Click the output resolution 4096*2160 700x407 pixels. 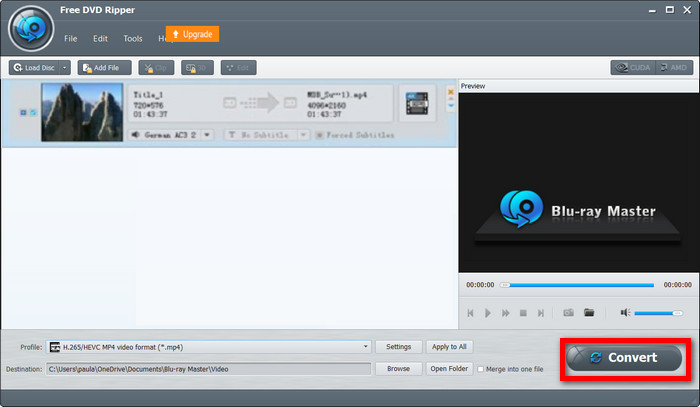point(326,105)
